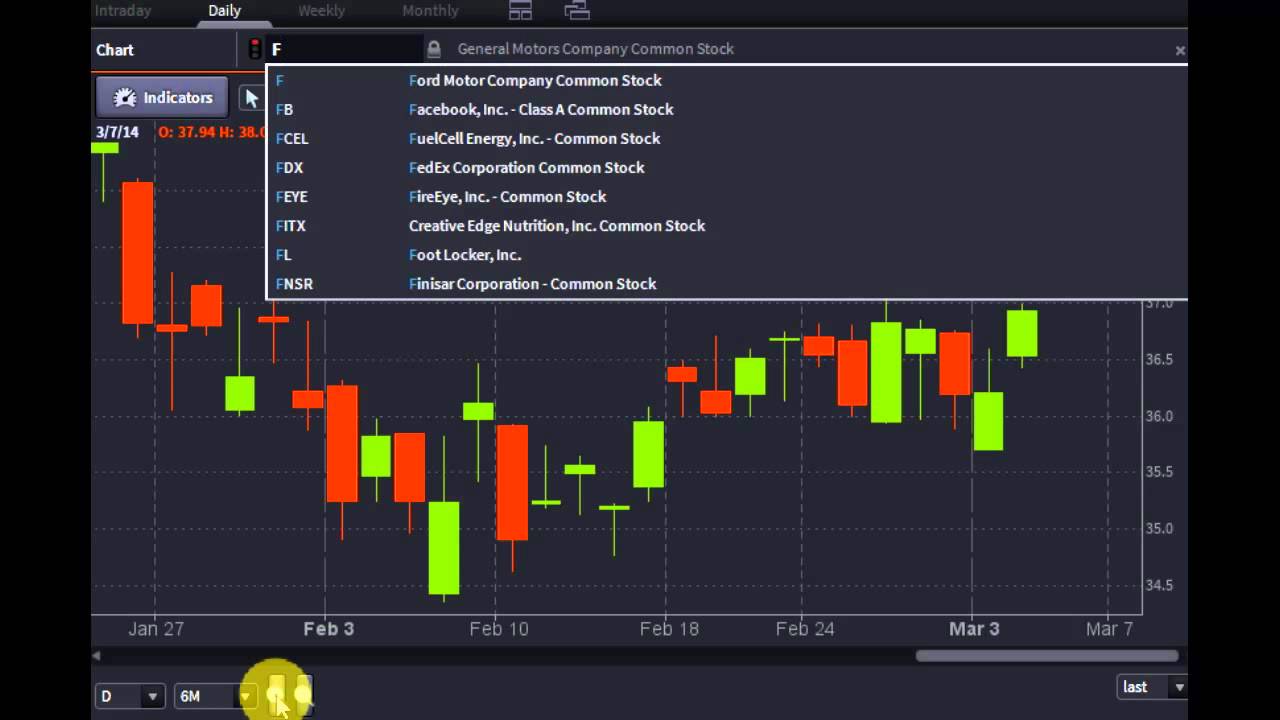Open the D interval dropdown
This screenshot has width=1280, height=720.
[x=130, y=696]
